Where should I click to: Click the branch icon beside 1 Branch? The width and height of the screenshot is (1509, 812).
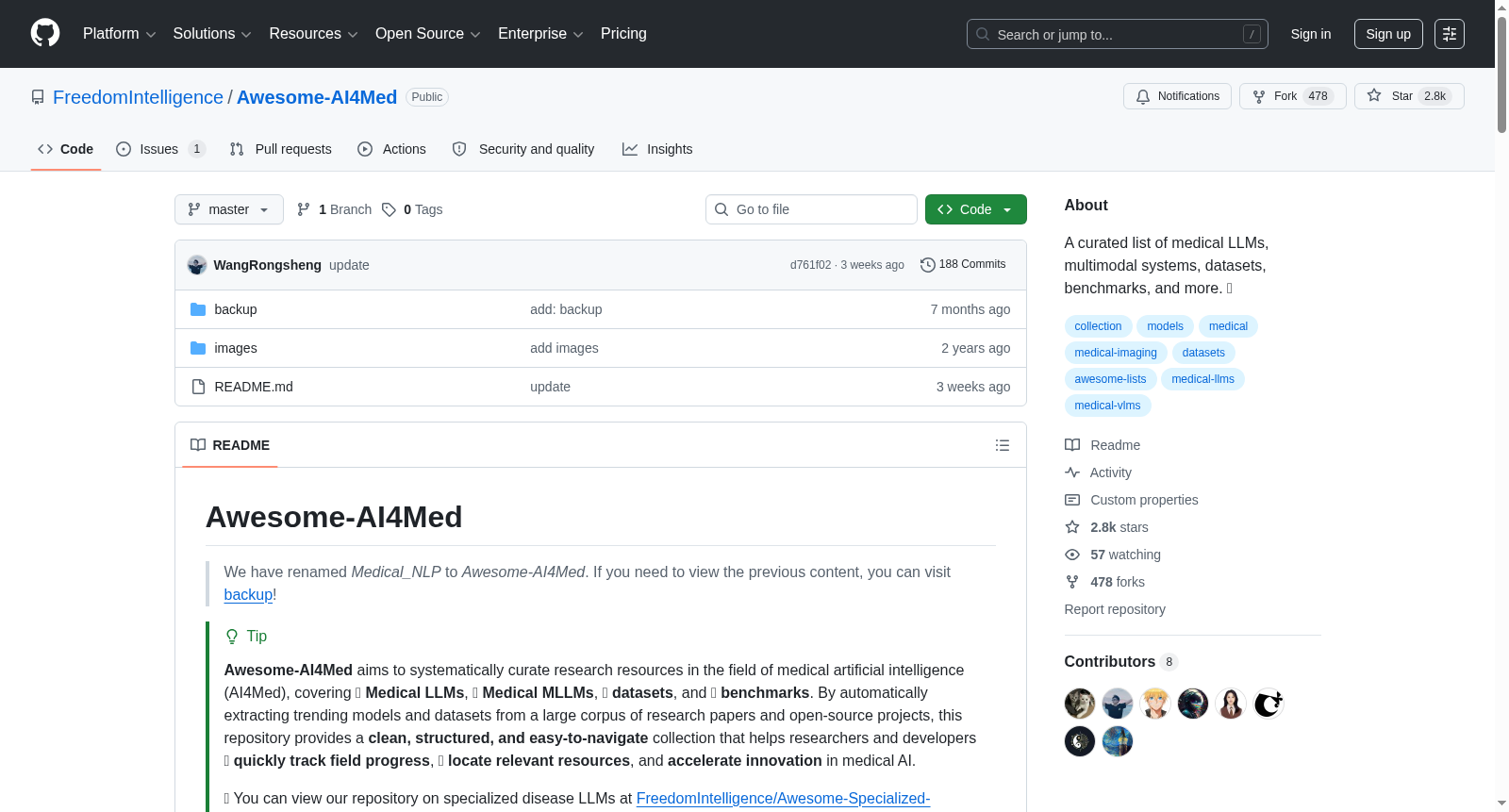pos(304,209)
